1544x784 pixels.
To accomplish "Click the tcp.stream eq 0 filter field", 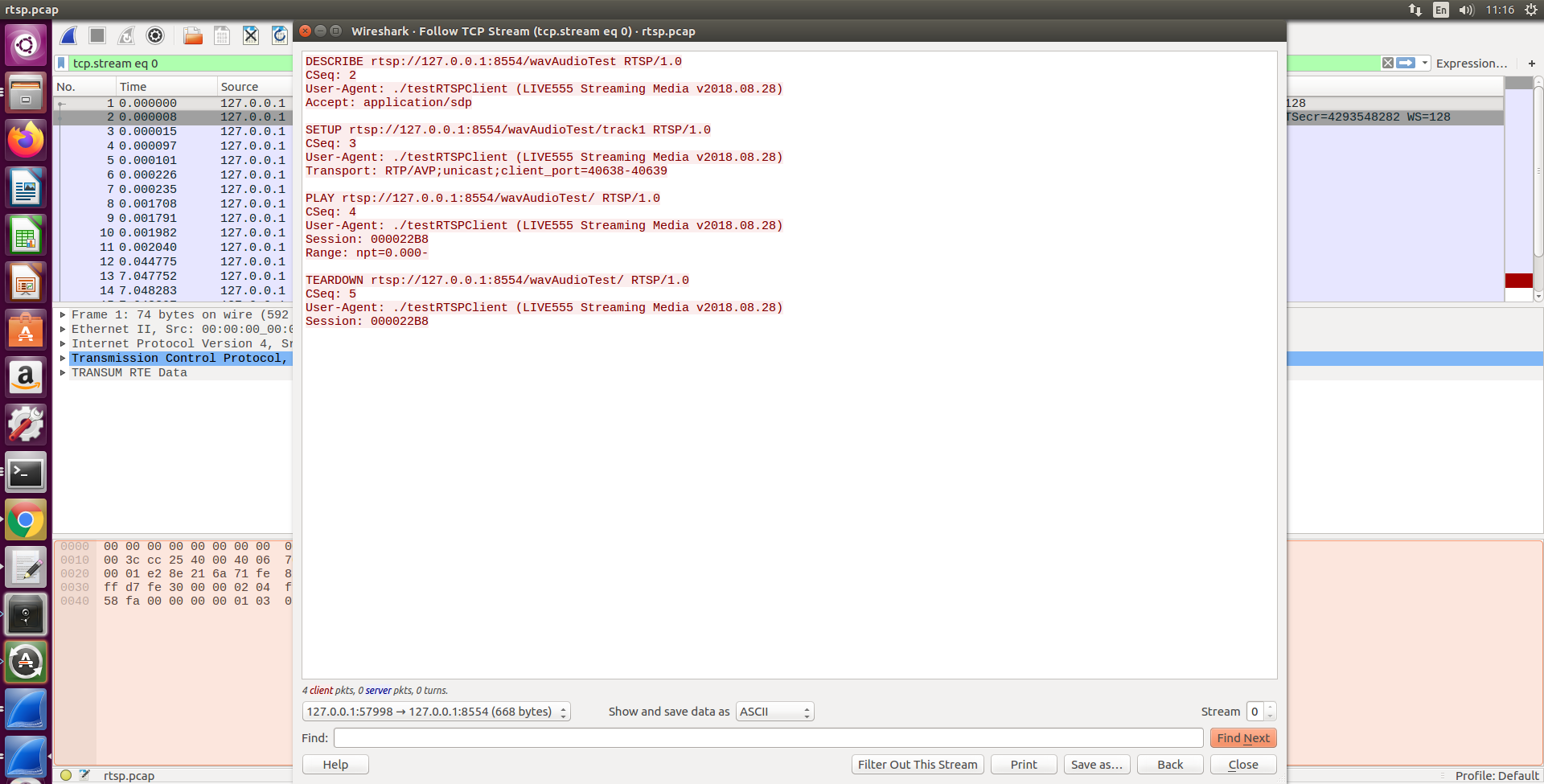I will coord(181,63).
